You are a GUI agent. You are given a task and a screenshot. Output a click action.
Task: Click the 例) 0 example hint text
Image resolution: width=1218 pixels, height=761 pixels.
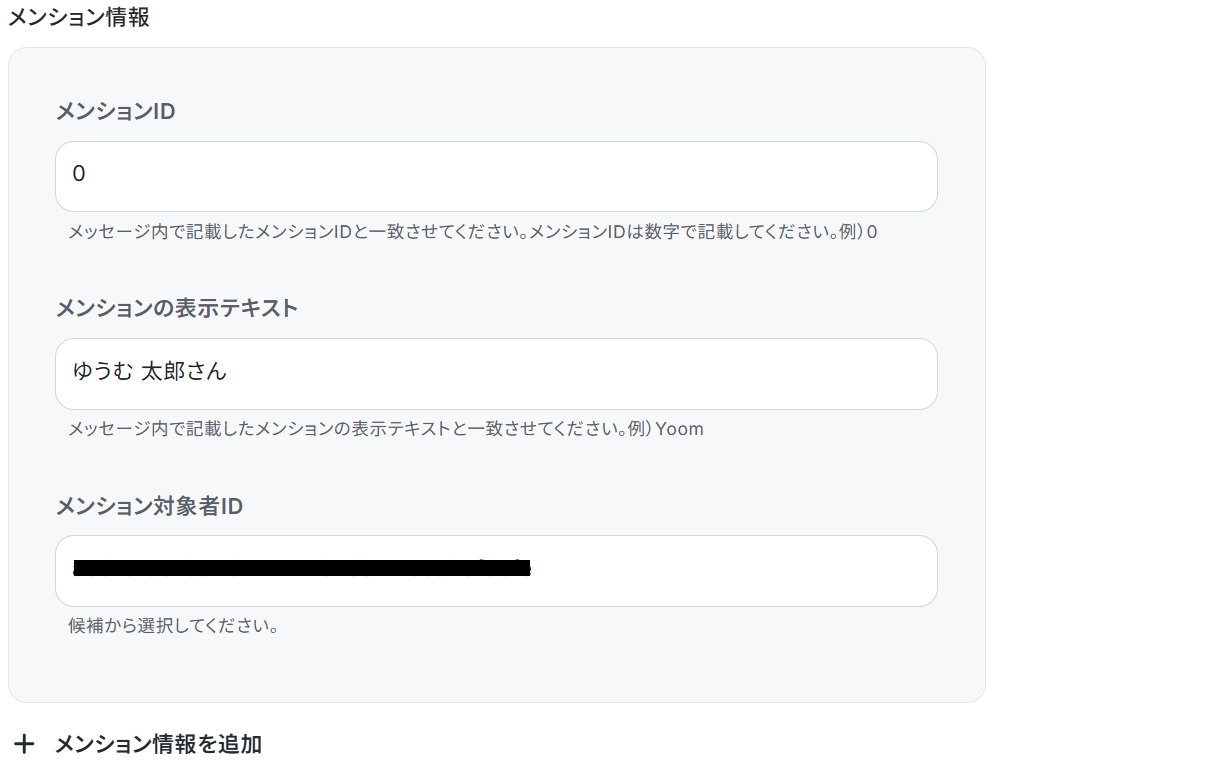[x=858, y=232]
